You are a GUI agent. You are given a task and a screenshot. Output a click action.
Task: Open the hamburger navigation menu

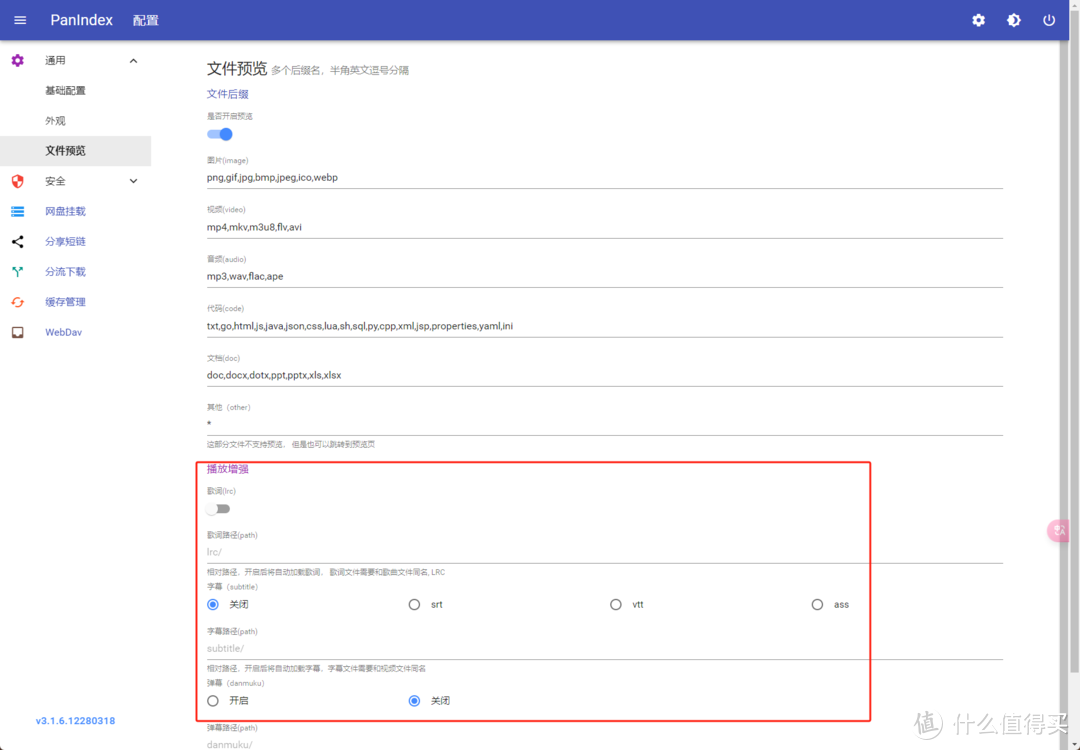(20, 20)
